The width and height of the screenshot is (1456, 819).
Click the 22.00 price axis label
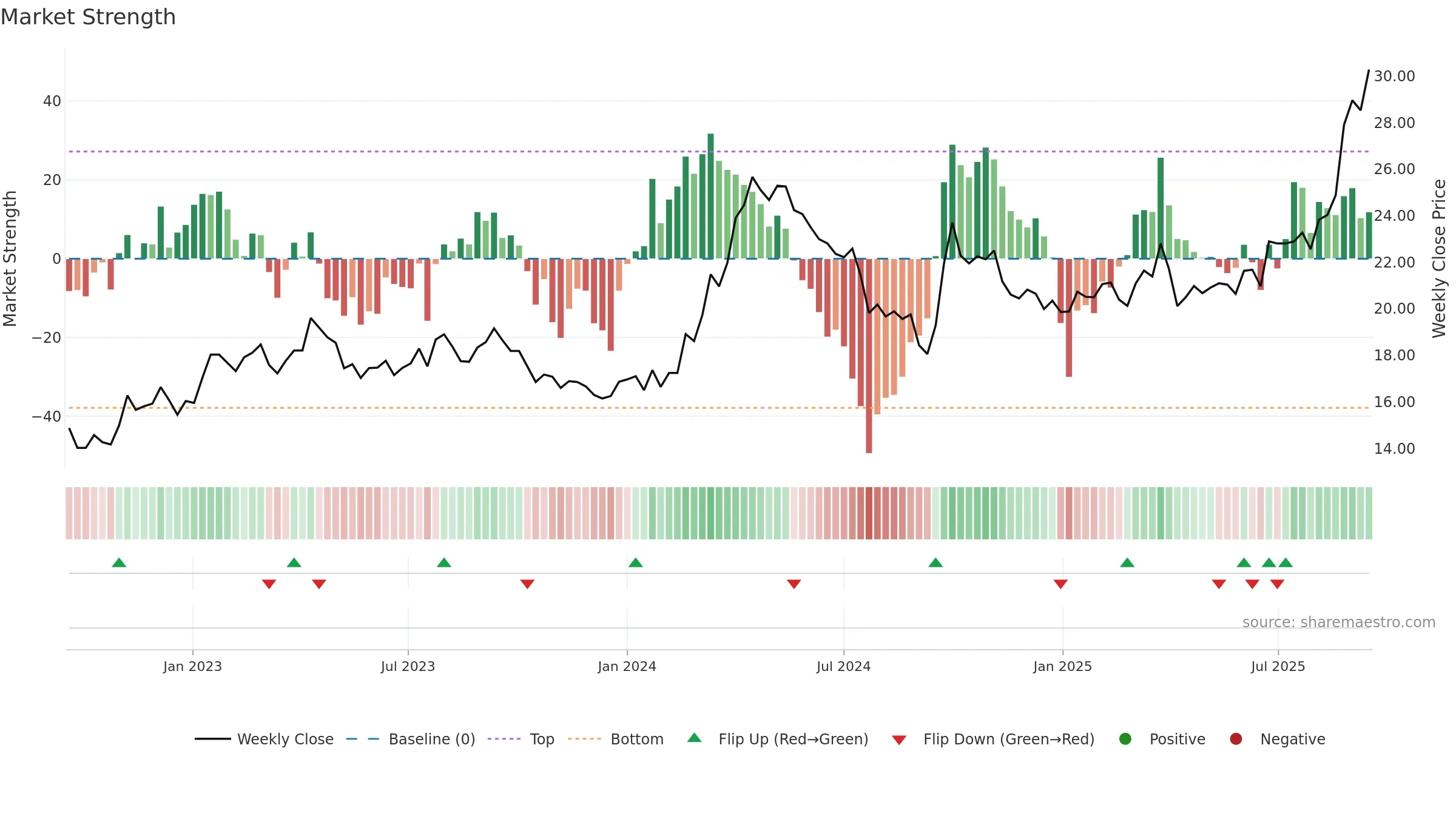[1394, 262]
